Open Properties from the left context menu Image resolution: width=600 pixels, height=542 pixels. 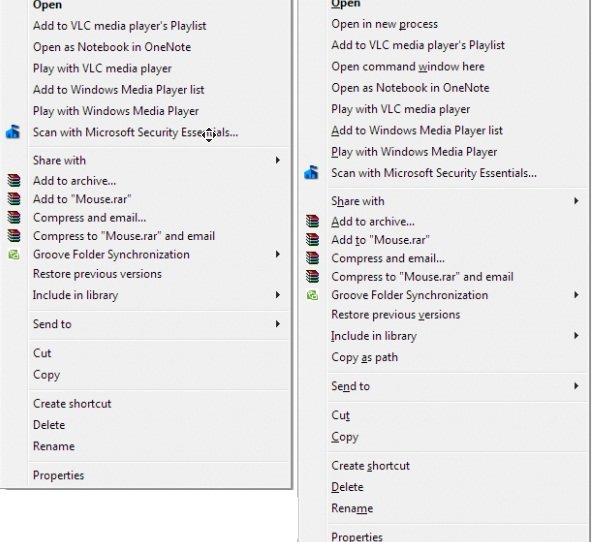click(x=58, y=475)
